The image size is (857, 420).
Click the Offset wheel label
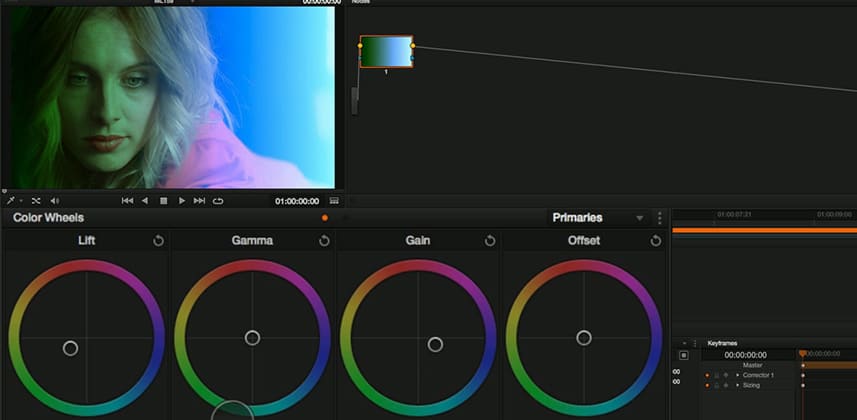[x=584, y=241]
